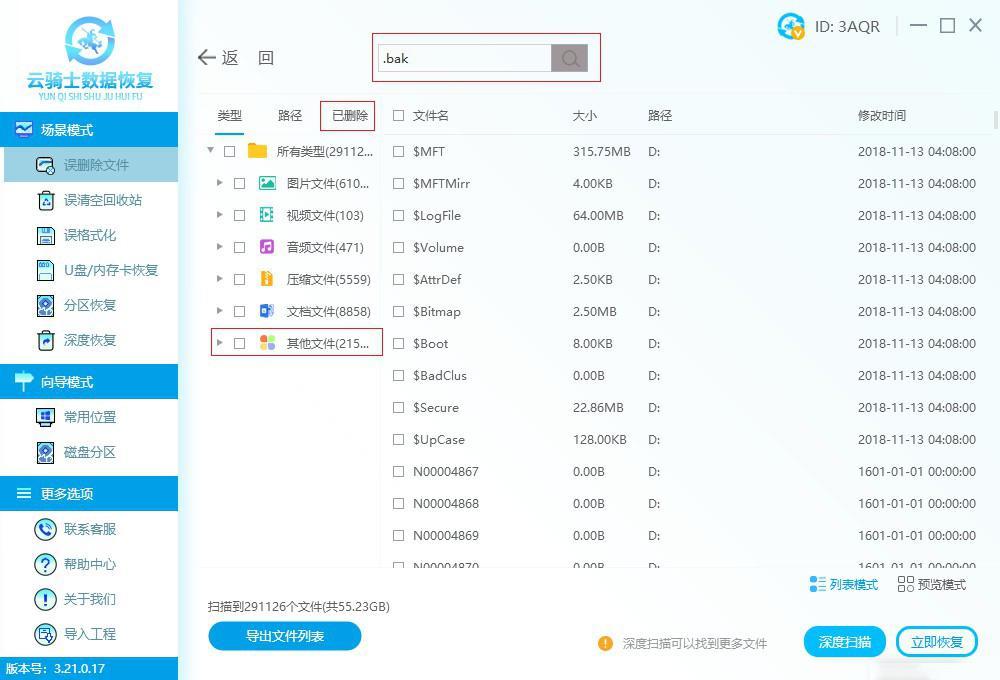
Task: Switch to 列表模式 list mode
Action: click(x=845, y=612)
